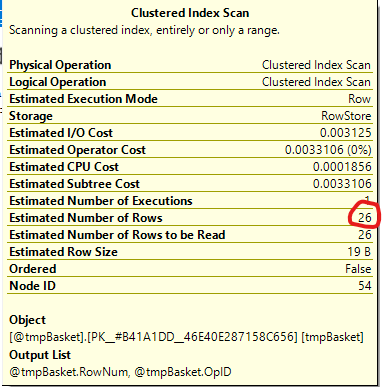Click the Execution Mode value 'Row'

point(359,99)
